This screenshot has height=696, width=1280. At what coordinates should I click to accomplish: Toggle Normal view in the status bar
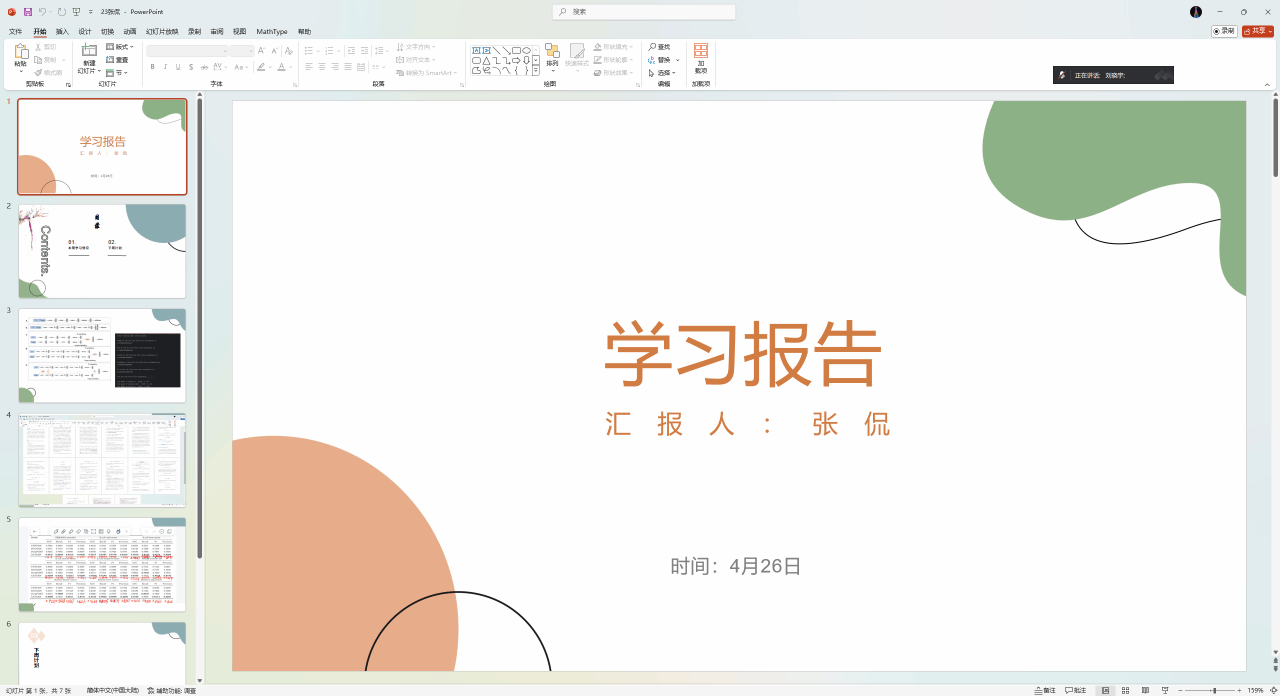pyautogui.click(x=1106, y=690)
